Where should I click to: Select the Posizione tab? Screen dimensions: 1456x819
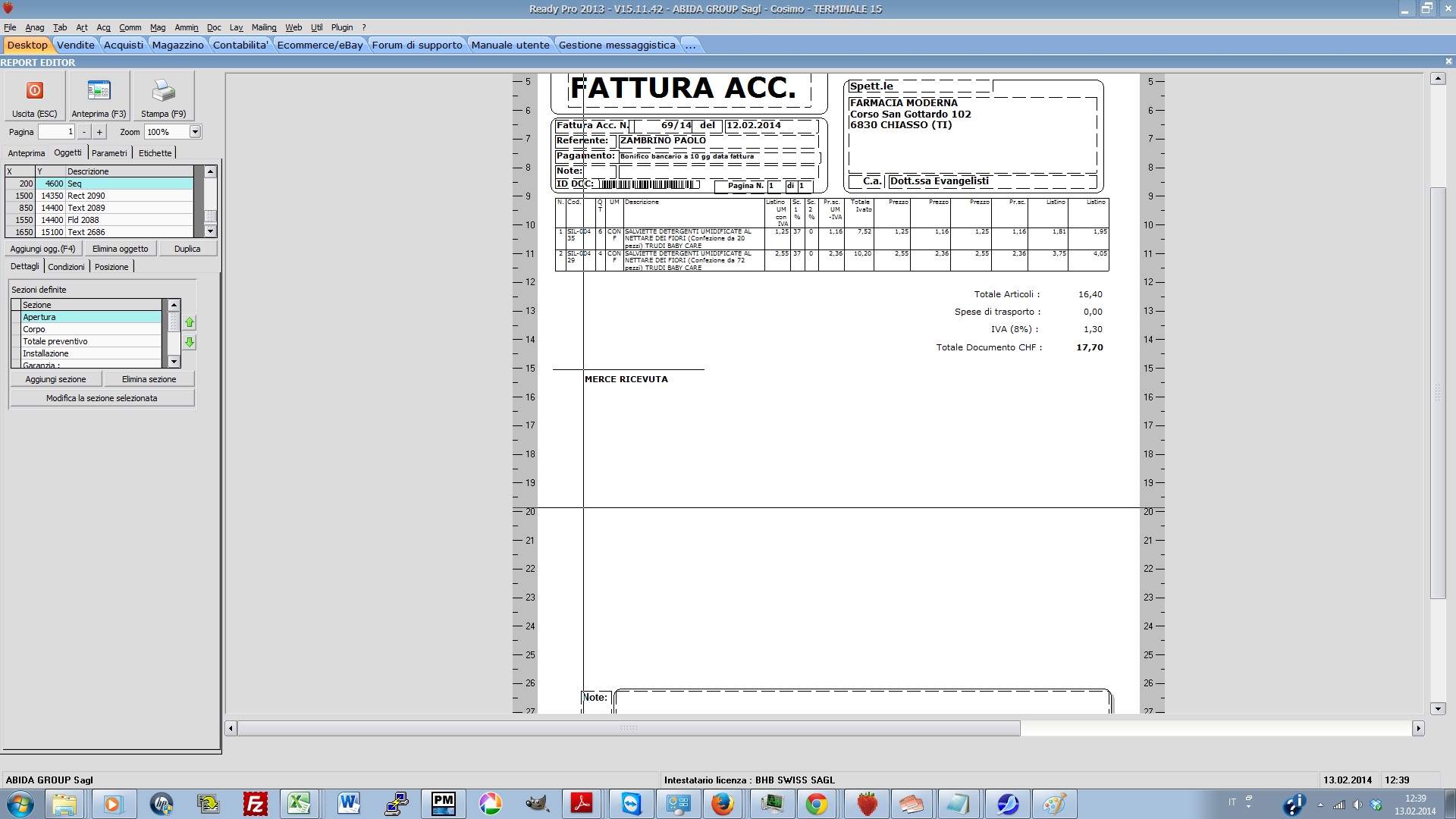pos(111,267)
